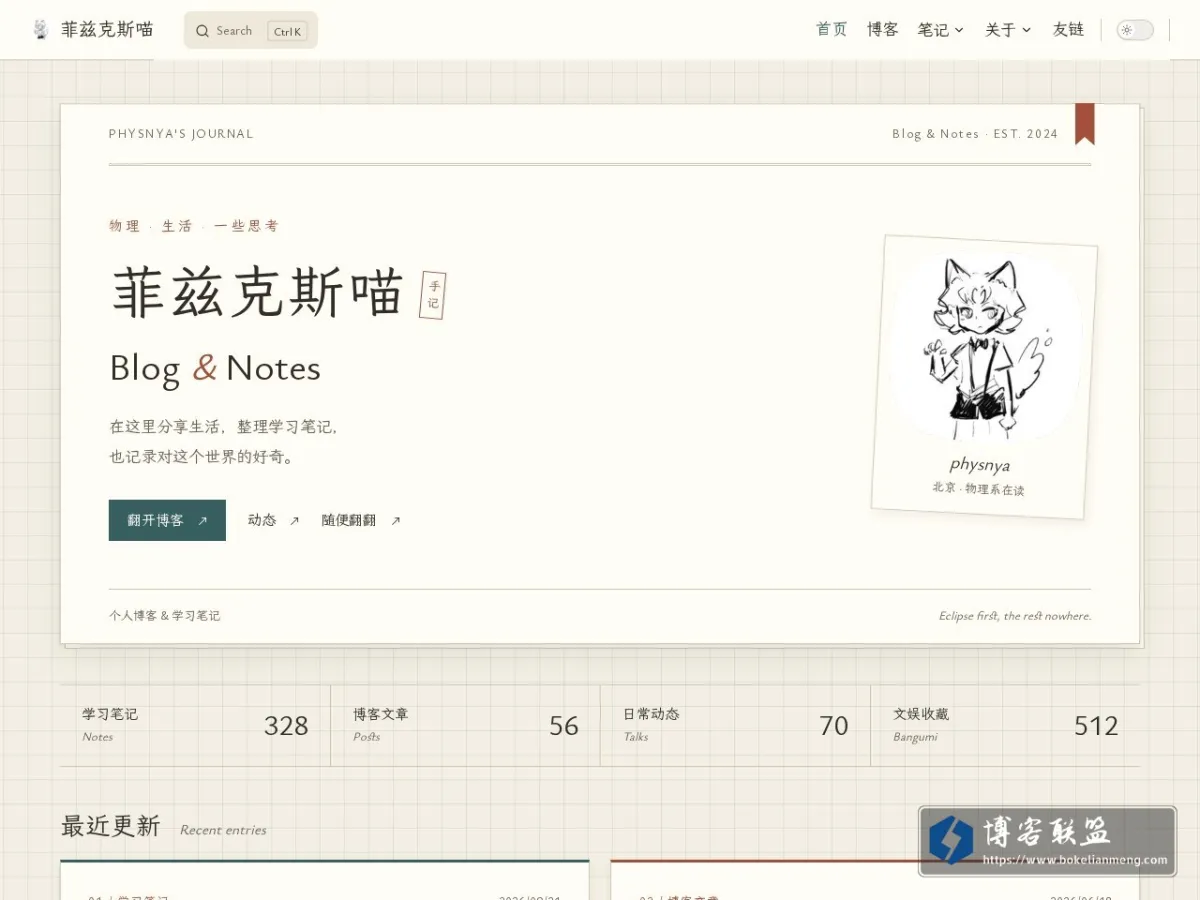
Task: Open the 首页 nav item
Action: click(832, 30)
